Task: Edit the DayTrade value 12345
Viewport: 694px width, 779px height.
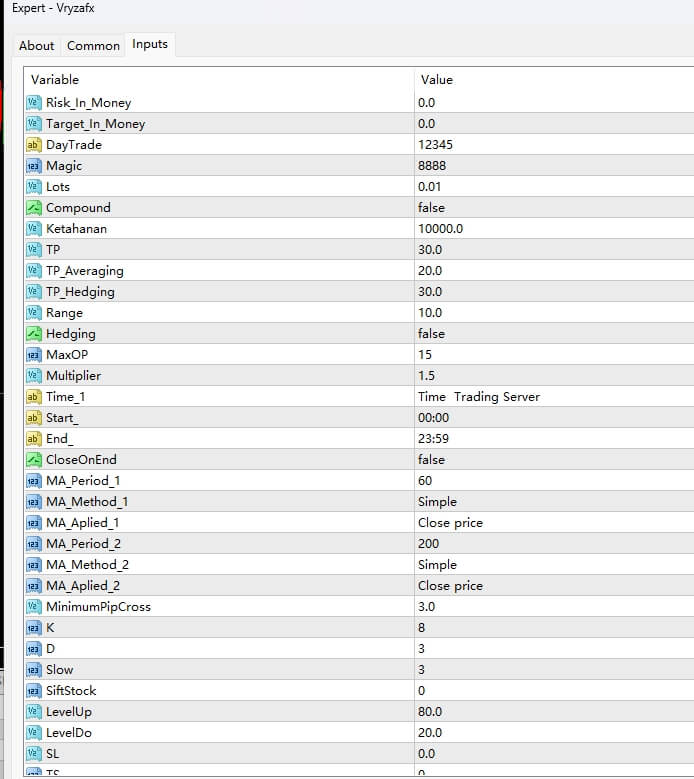Action: click(435, 145)
